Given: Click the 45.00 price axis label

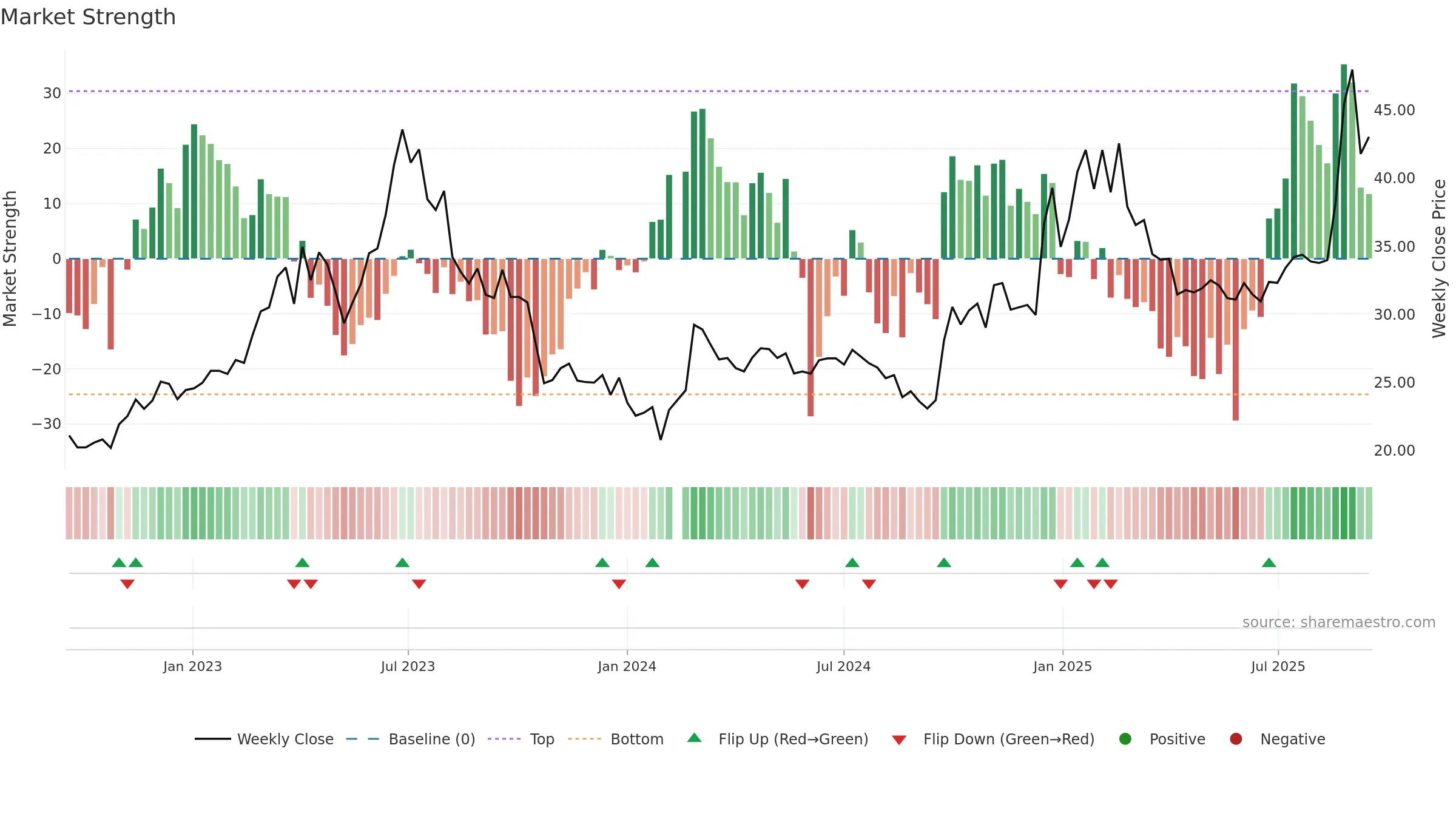Looking at the screenshot, I should coord(1394,110).
